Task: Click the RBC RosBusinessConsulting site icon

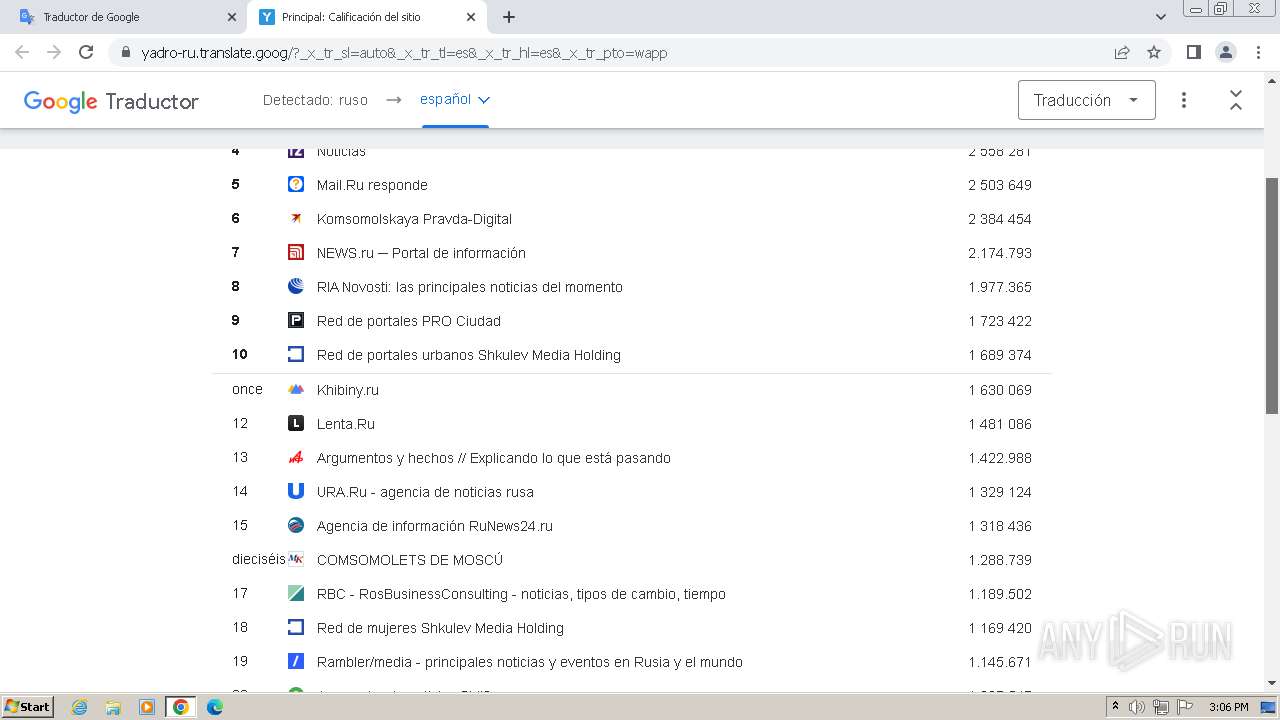Action: click(296, 593)
